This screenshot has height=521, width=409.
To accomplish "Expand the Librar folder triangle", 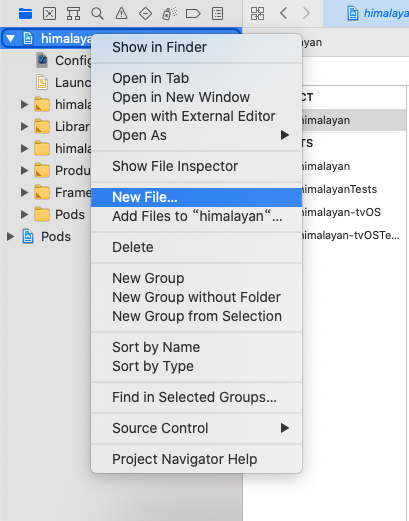I will [x=24, y=126].
